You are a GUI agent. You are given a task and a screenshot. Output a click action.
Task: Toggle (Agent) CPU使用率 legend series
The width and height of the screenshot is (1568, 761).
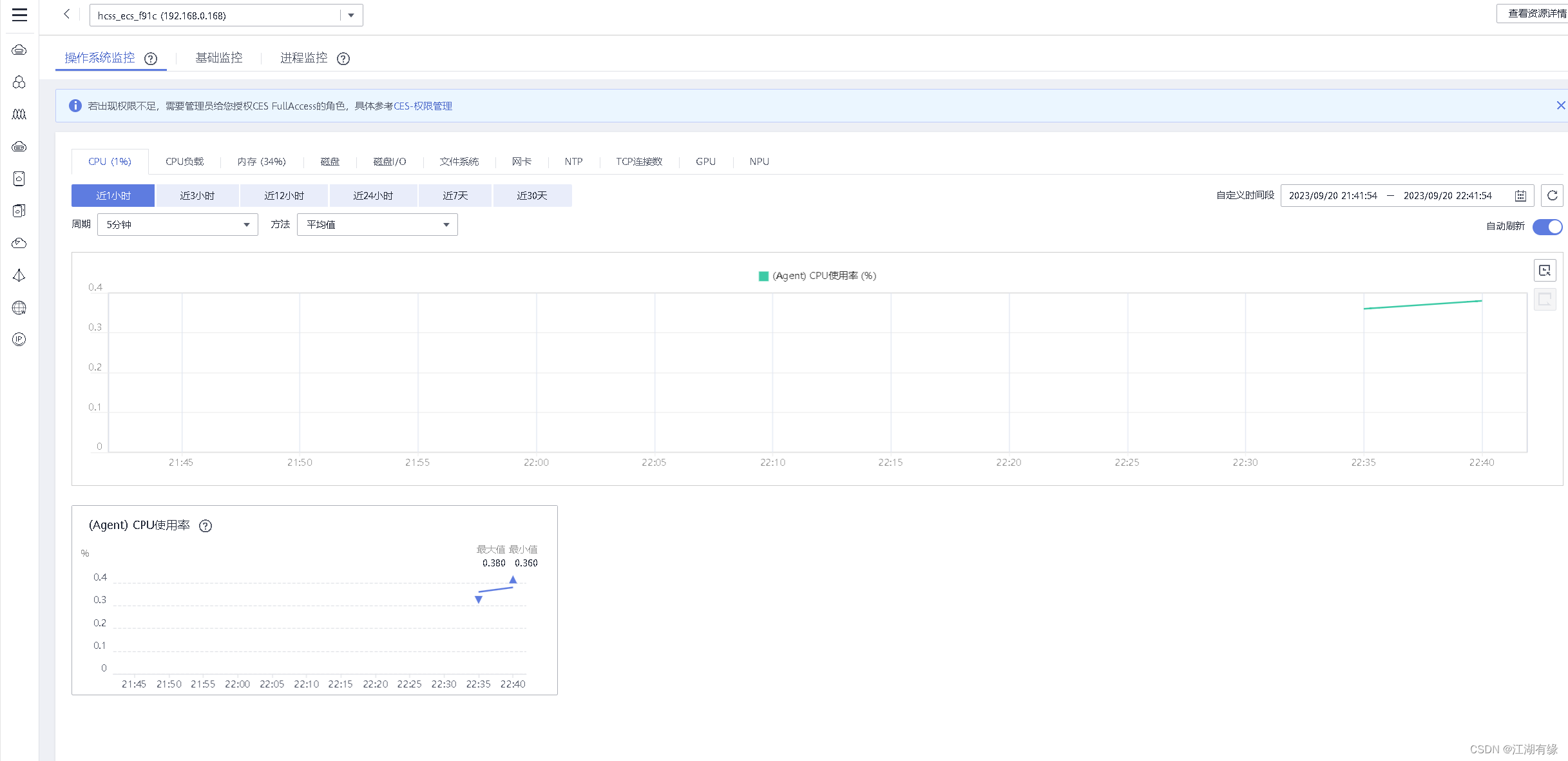tap(817, 276)
